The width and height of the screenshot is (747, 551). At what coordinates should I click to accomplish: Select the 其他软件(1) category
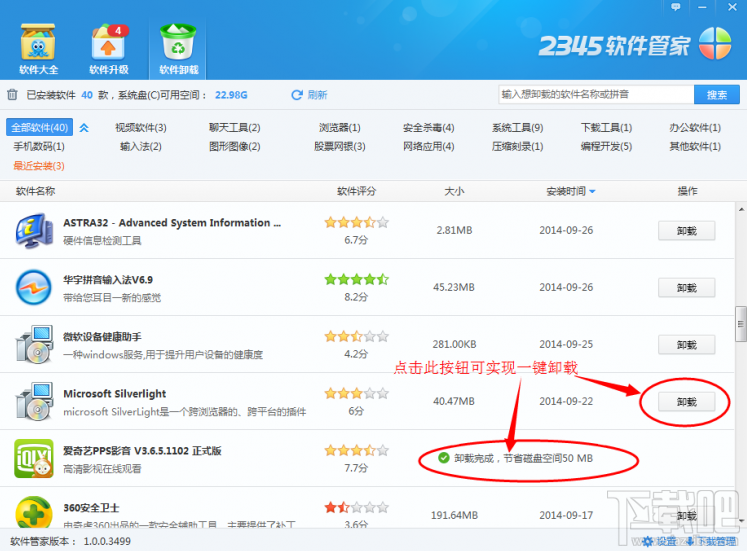(x=695, y=147)
